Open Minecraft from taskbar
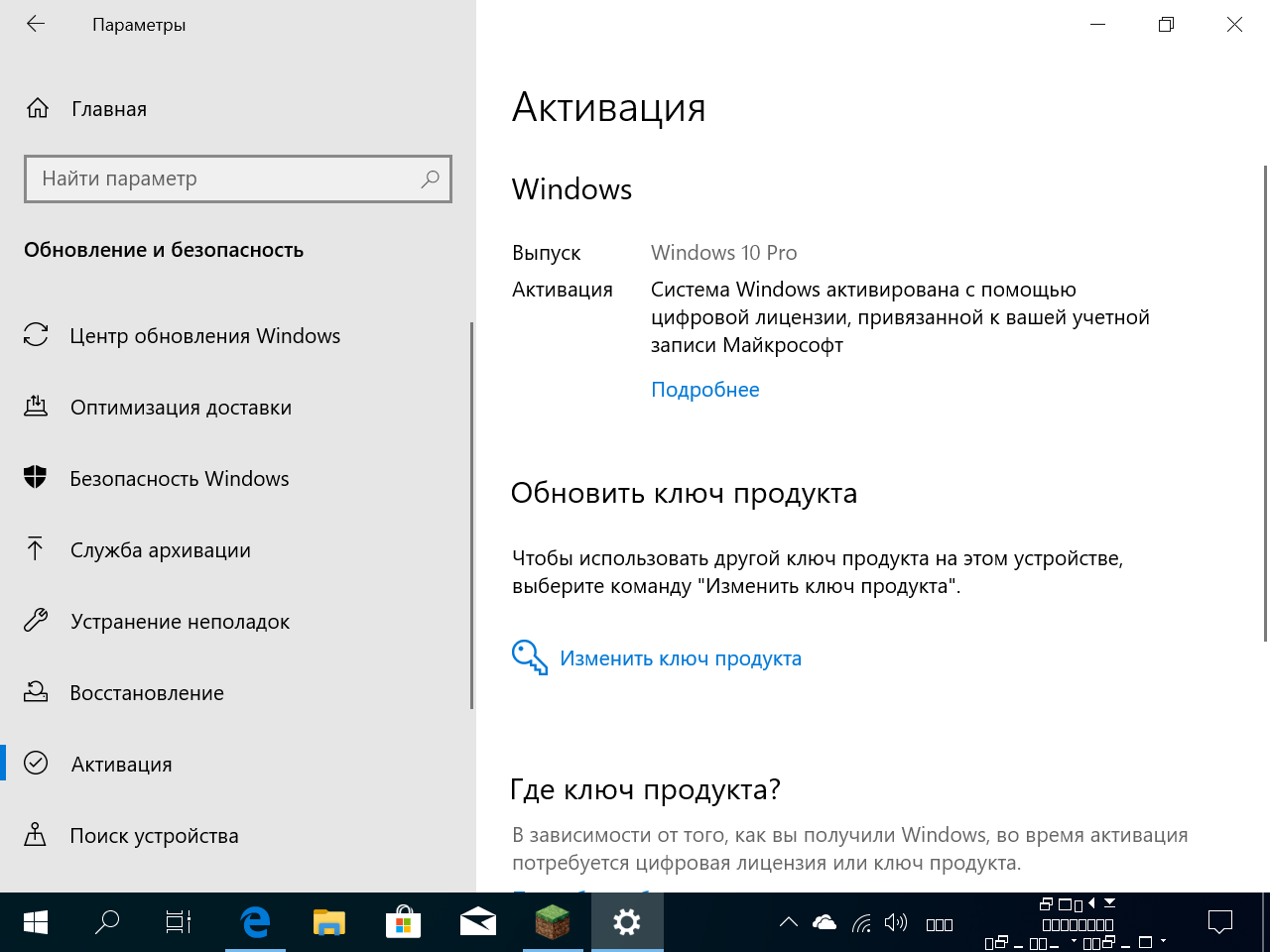This screenshot has height=952, width=1270. pos(553,922)
